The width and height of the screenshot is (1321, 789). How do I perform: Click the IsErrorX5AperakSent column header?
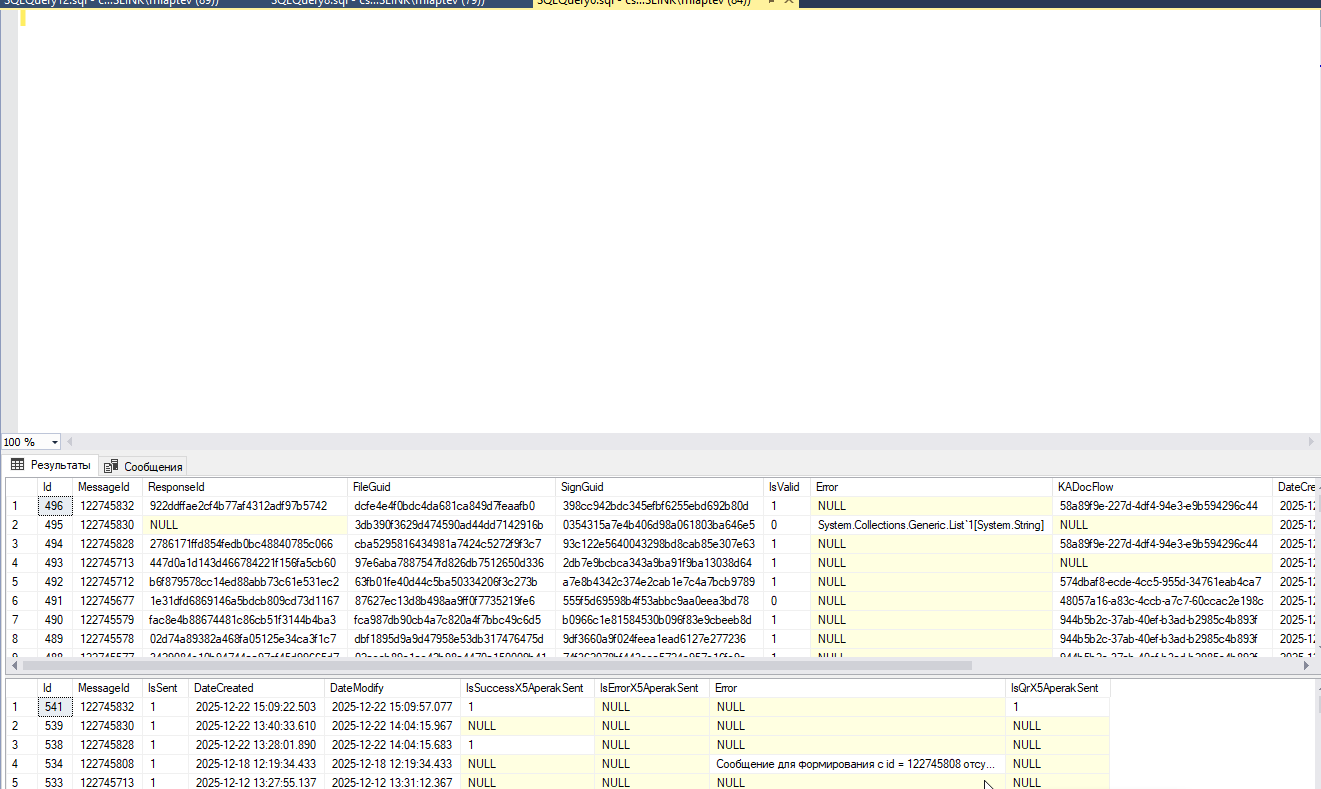click(652, 688)
